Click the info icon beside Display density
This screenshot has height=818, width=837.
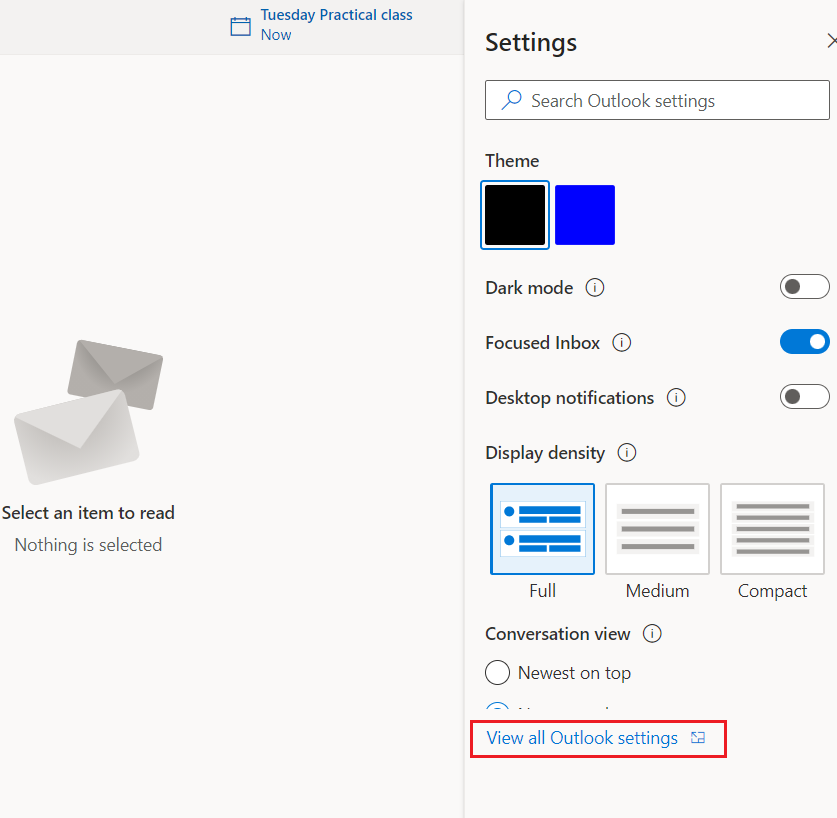tap(627, 453)
